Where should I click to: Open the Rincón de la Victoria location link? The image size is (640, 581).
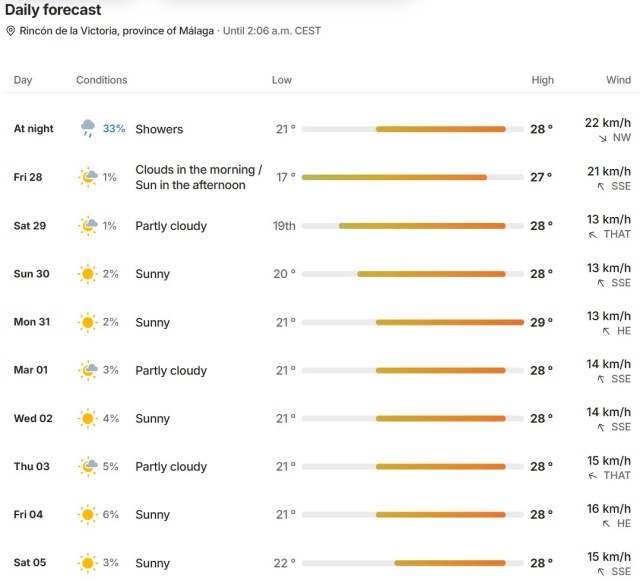click(116, 31)
